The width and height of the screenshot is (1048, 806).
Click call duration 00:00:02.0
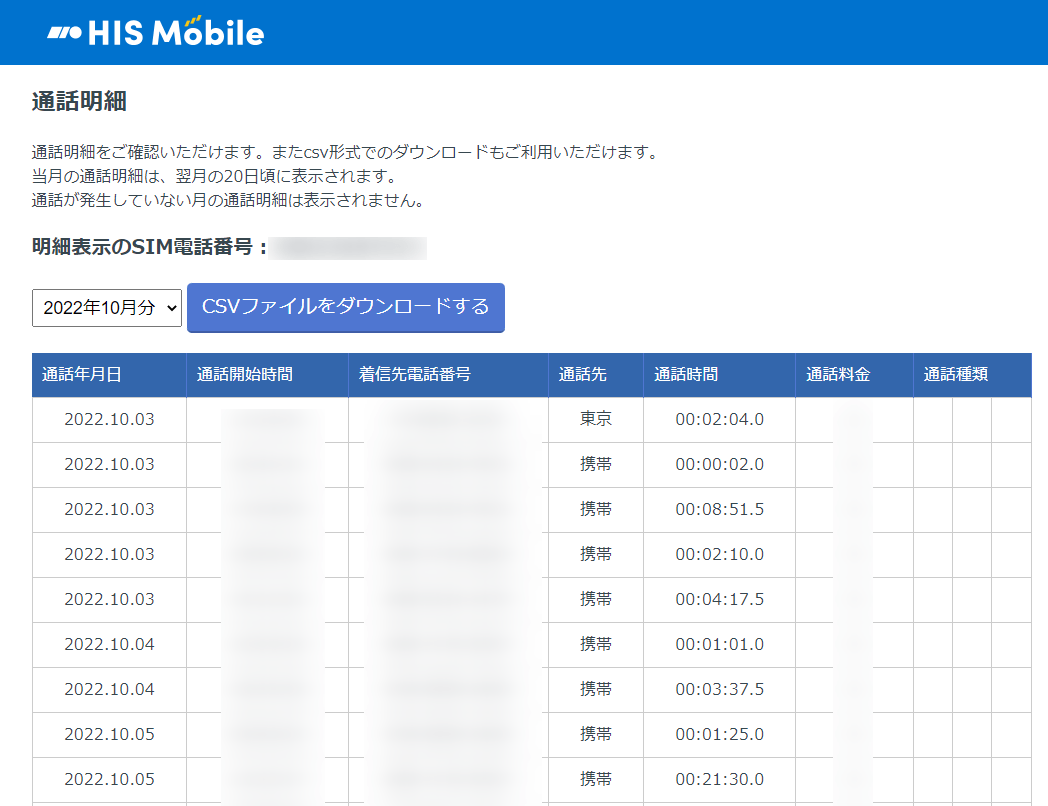click(719, 464)
